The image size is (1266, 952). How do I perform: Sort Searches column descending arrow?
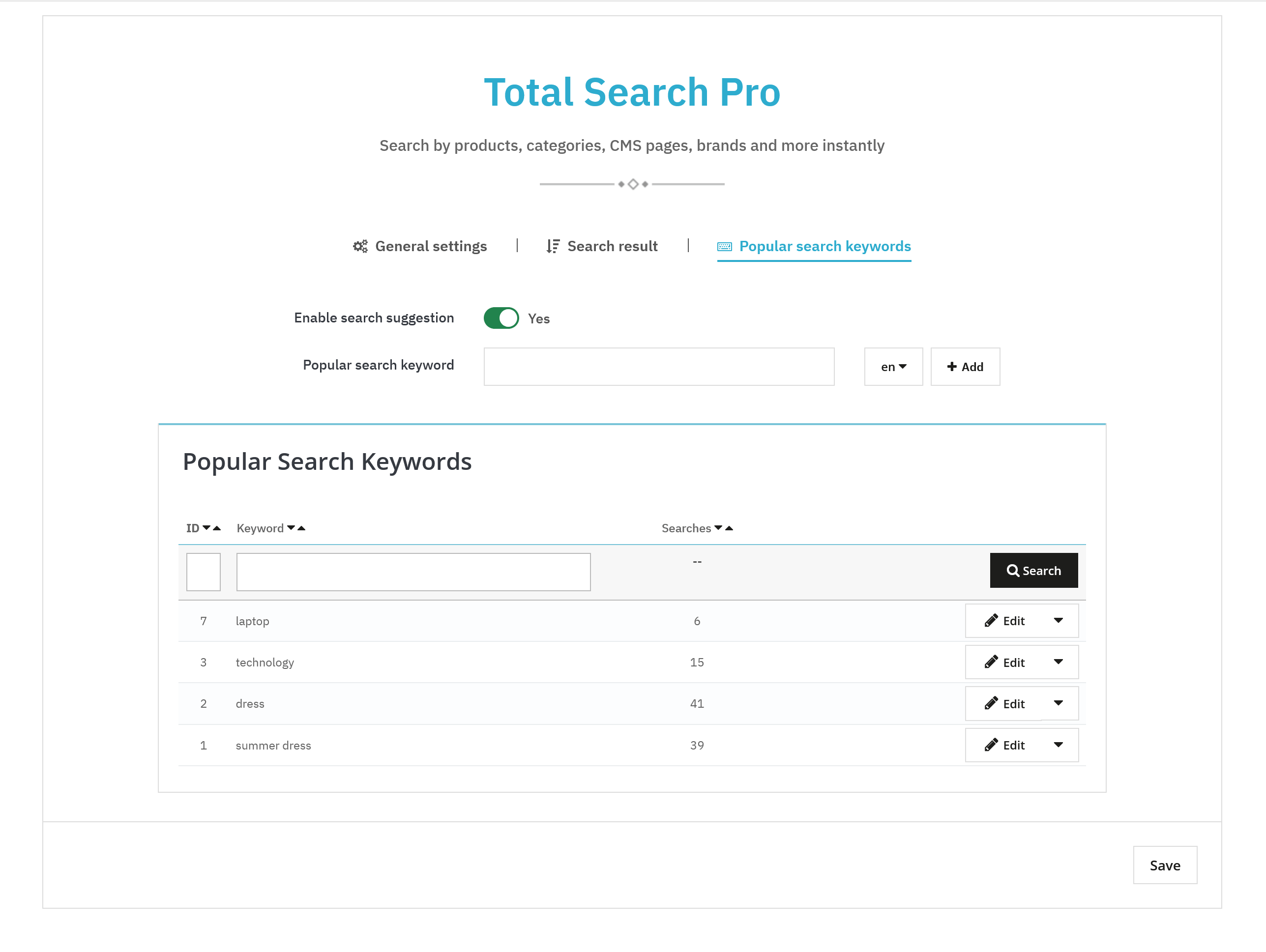pos(718,527)
